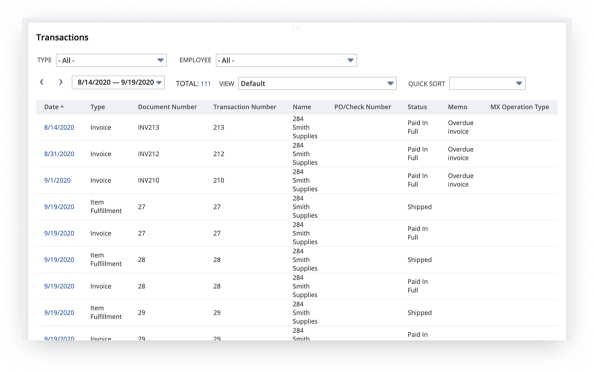Click Shipped status of Item Fulfillment 28
The image size is (594, 372).
tap(420, 260)
